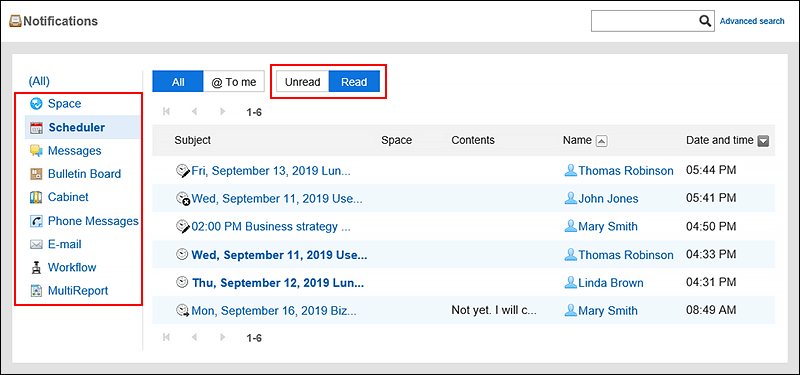Open Fri, September 13, 2019 Lun... notification
The height and width of the screenshot is (375, 800).
tap(271, 171)
